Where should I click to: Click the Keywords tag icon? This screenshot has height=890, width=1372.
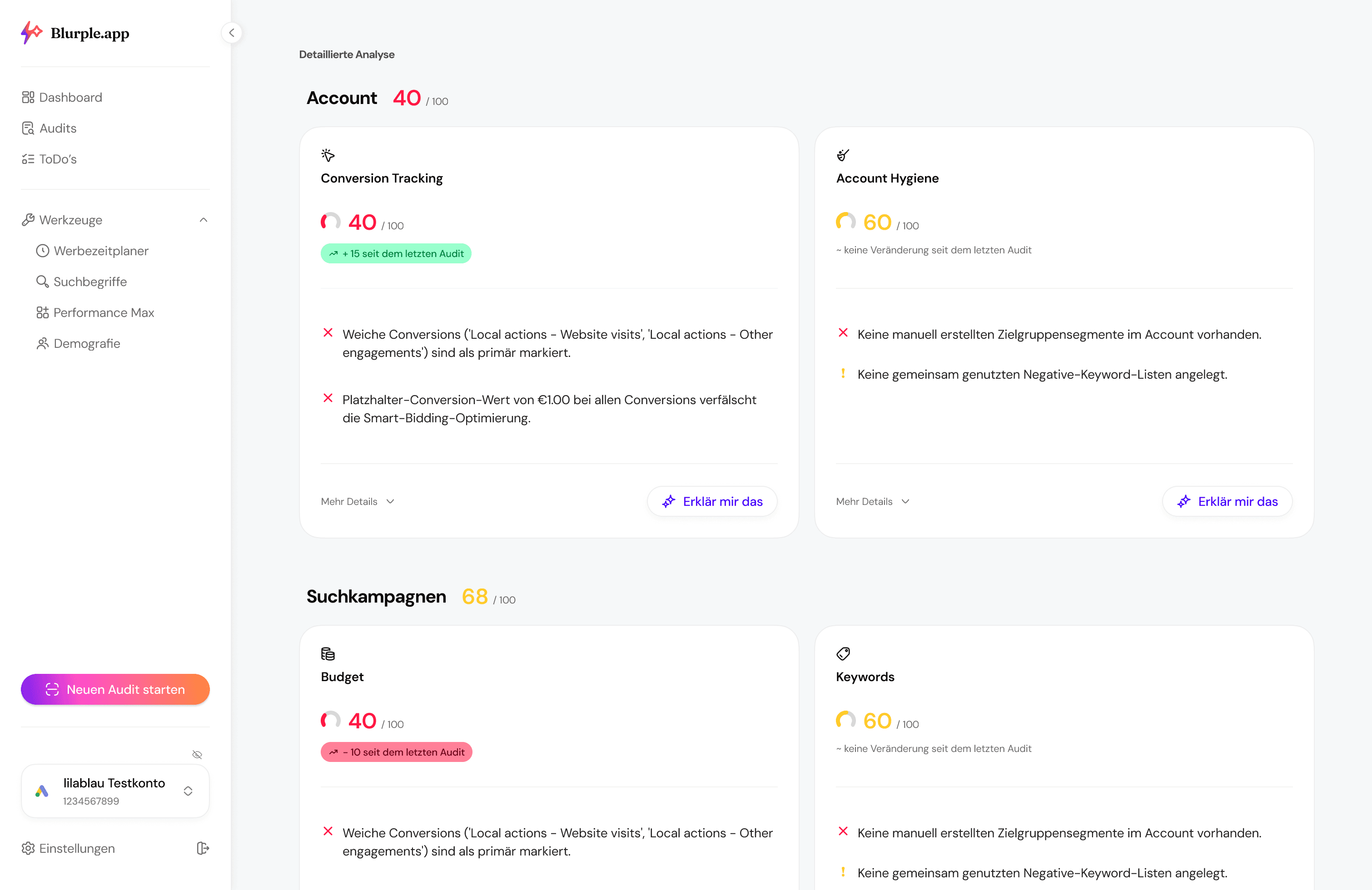coord(843,654)
